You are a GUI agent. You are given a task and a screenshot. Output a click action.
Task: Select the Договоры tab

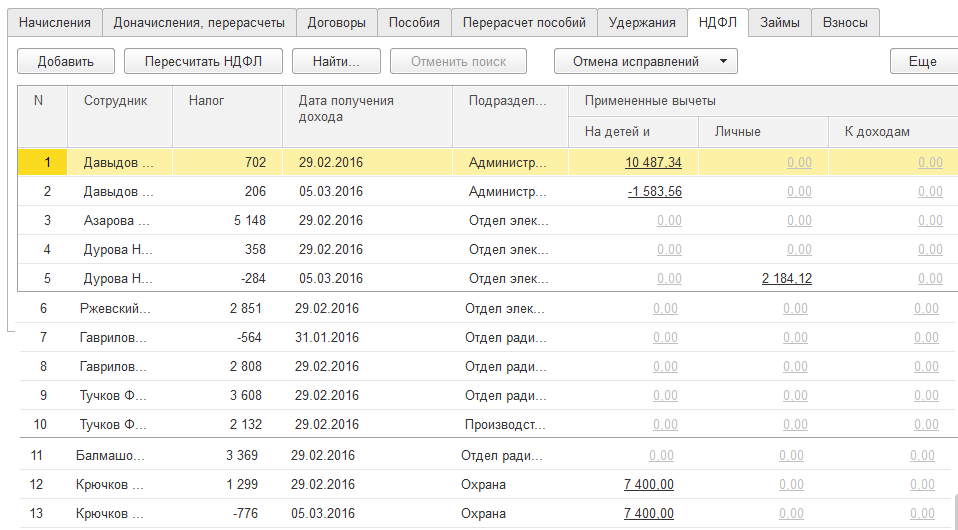coord(336,22)
